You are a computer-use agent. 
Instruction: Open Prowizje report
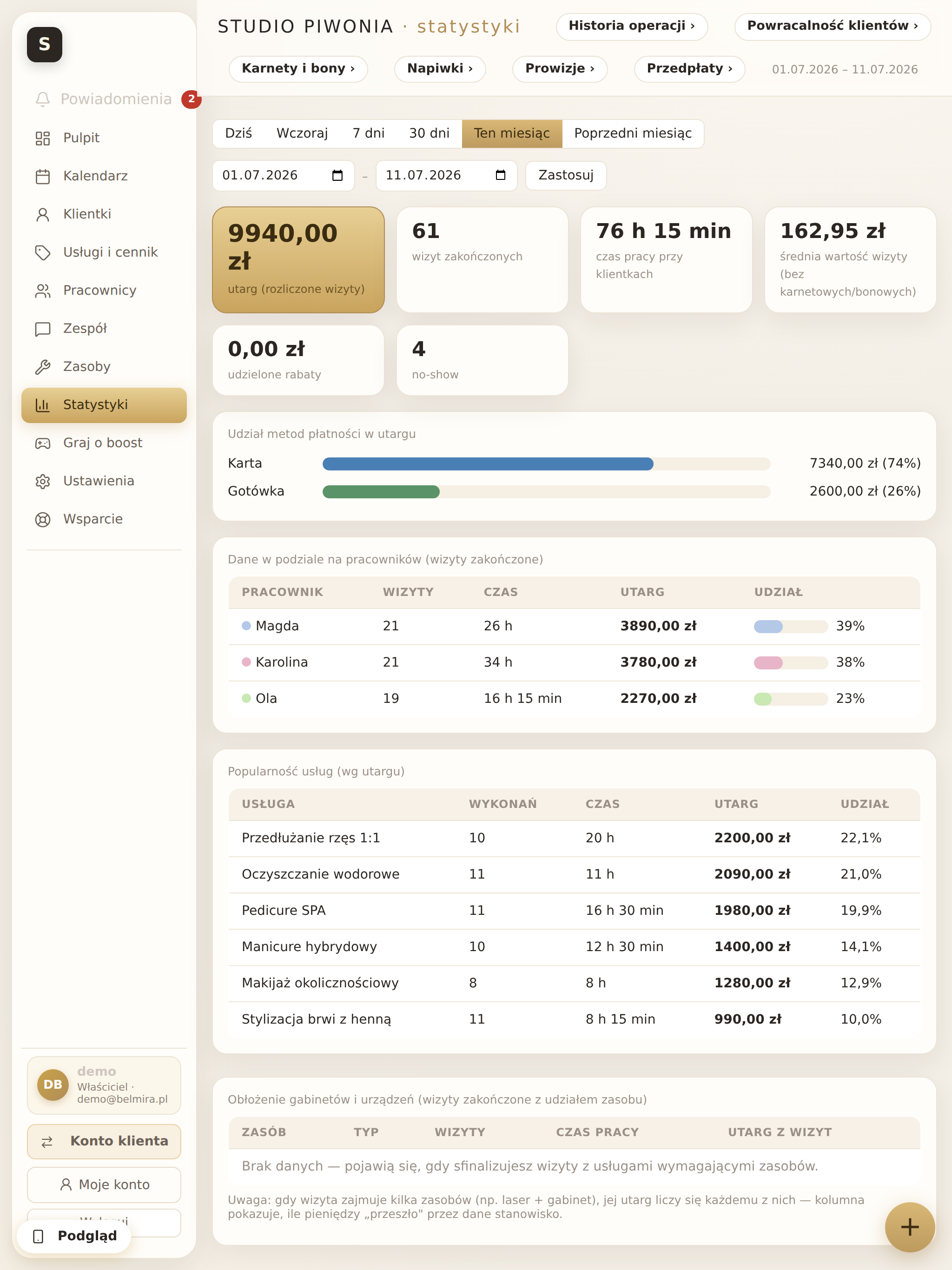(x=559, y=68)
